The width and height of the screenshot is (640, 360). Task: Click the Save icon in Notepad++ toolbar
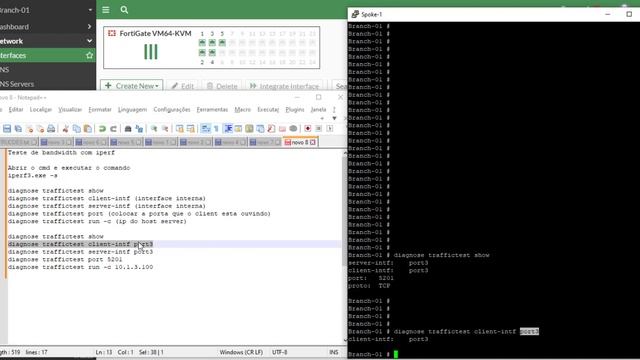coord(7,129)
